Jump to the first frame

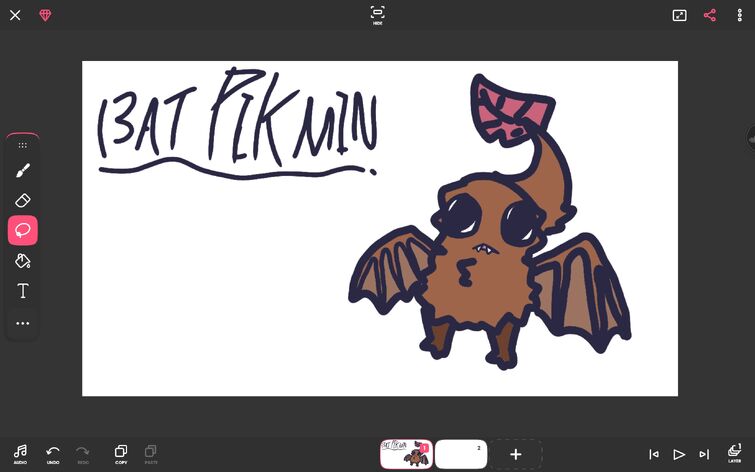[654, 454]
